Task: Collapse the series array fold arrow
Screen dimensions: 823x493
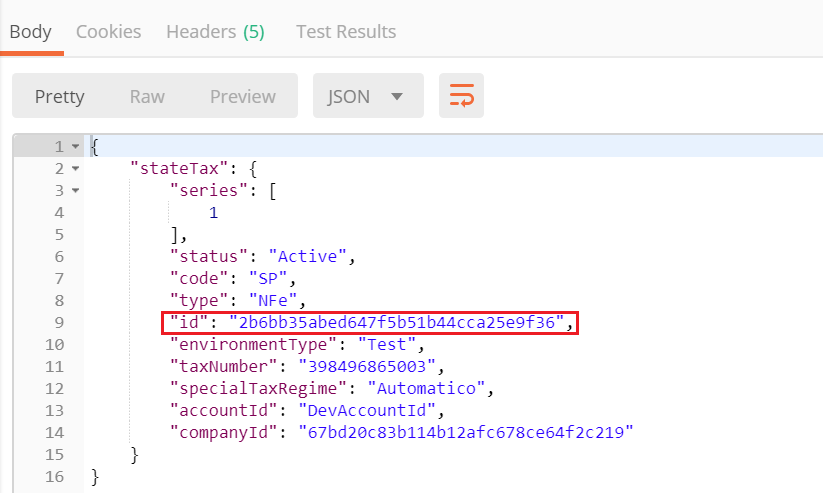Action: point(75,191)
